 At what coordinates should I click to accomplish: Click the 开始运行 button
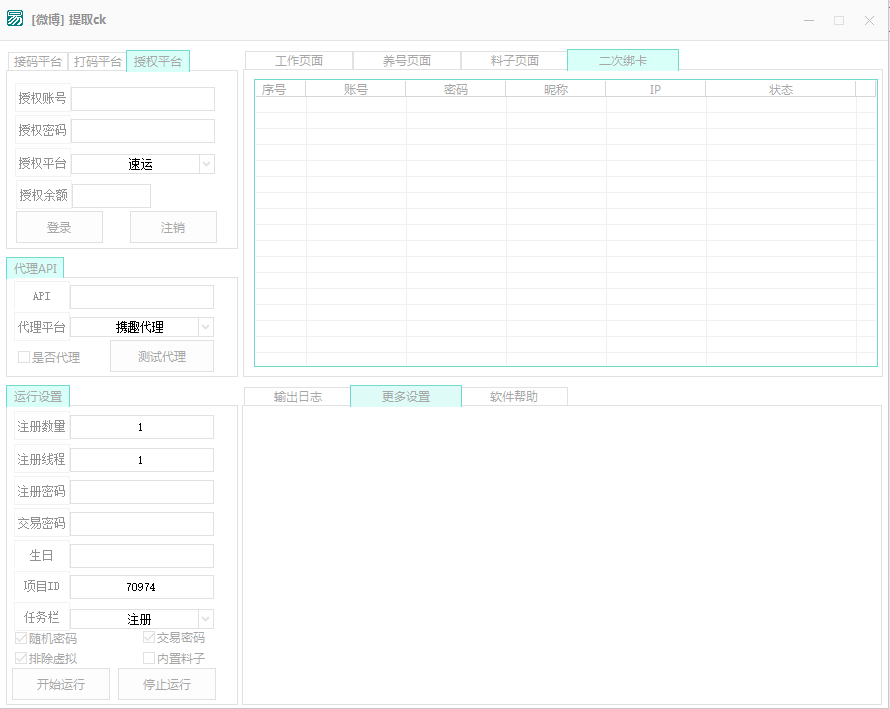pos(60,684)
